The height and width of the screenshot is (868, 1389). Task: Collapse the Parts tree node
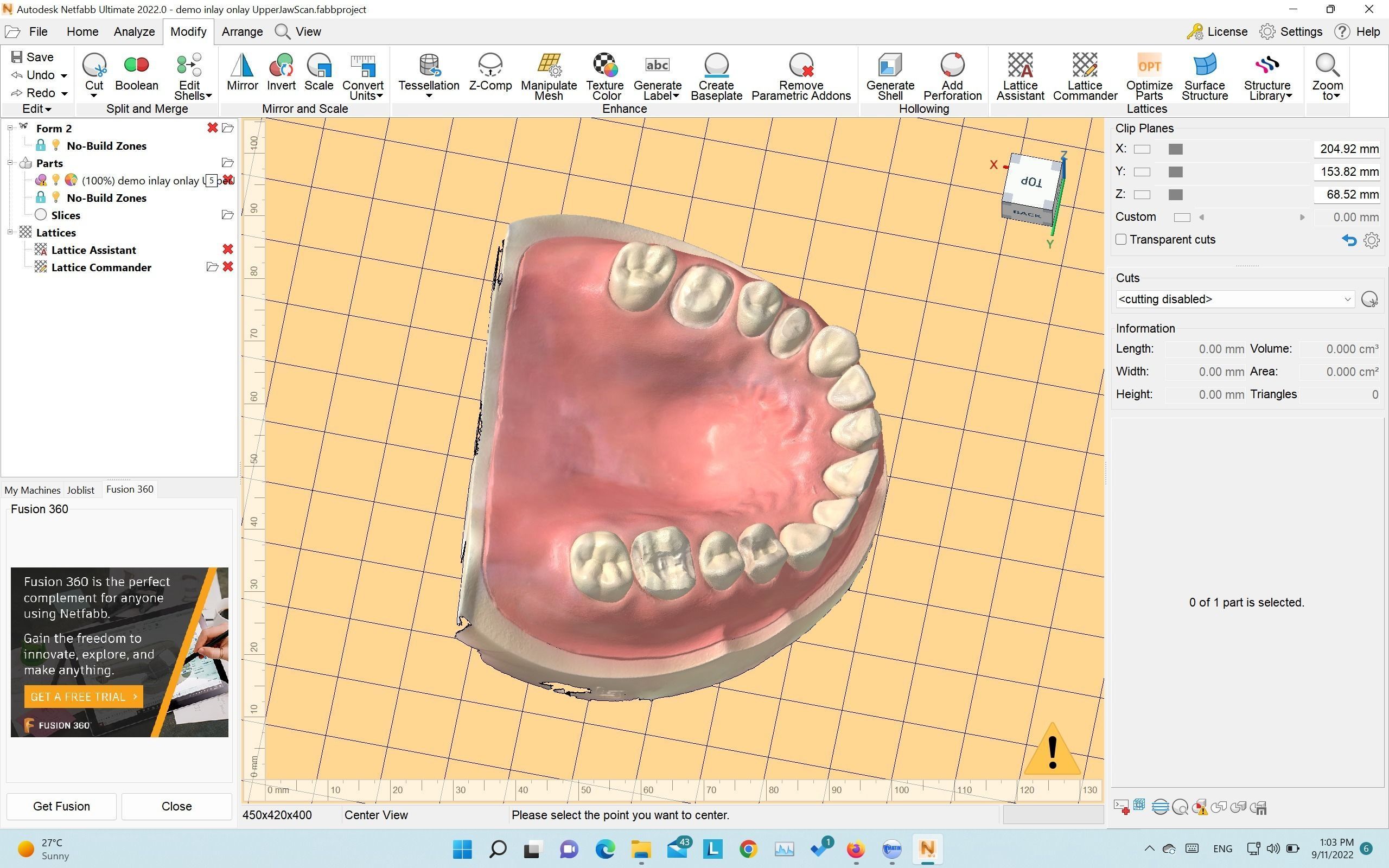click(x=10, y=163)
